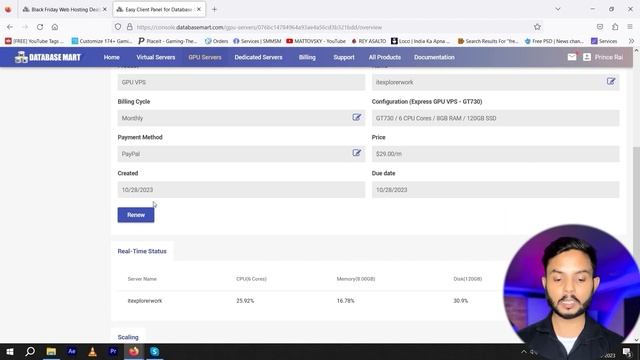Screen dimensions: 640x360
Task: Open the mail notifications envelope icon
Action: (x=572, y=57)
